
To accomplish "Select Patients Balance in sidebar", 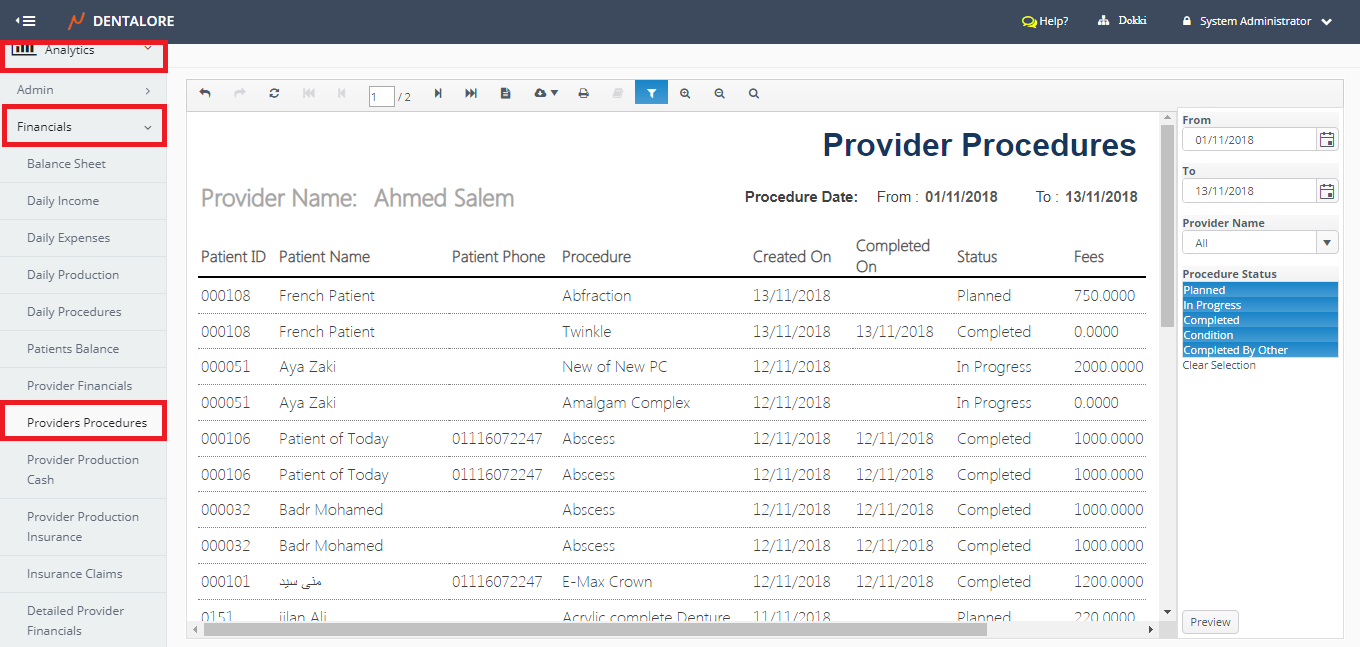I will click(73, 349).
